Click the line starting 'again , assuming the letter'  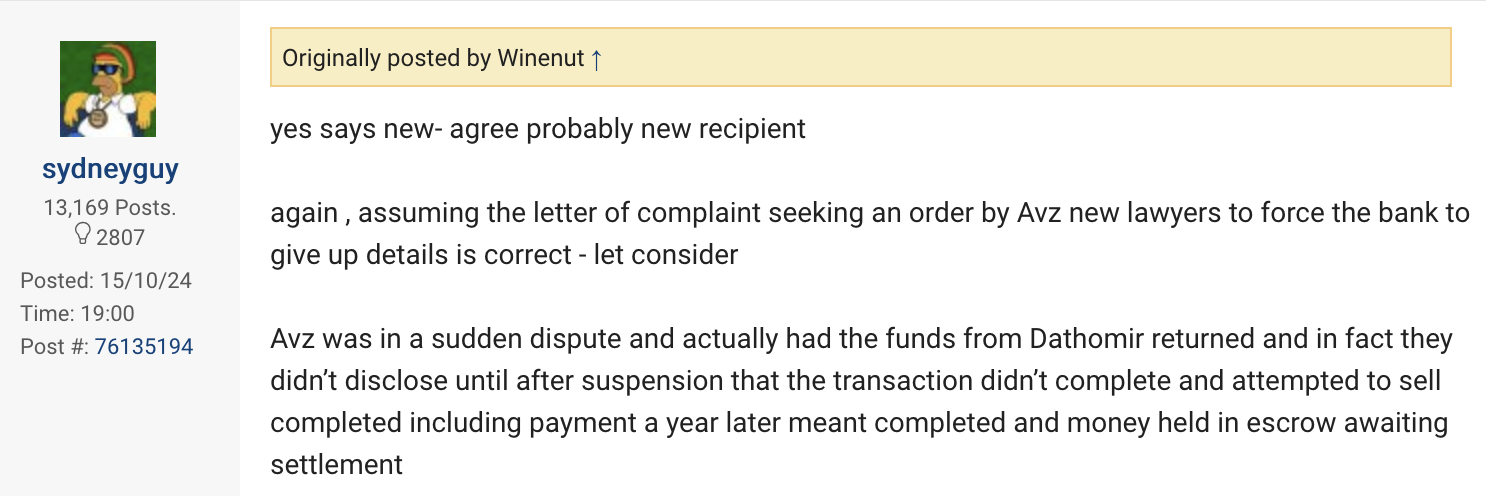[x=870, y=214]
